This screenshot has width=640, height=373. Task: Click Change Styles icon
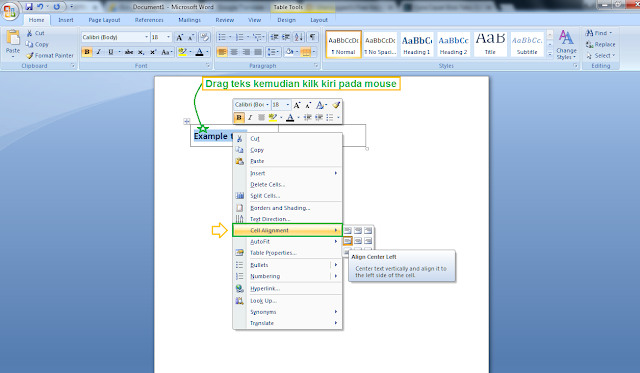click(566, 44)
